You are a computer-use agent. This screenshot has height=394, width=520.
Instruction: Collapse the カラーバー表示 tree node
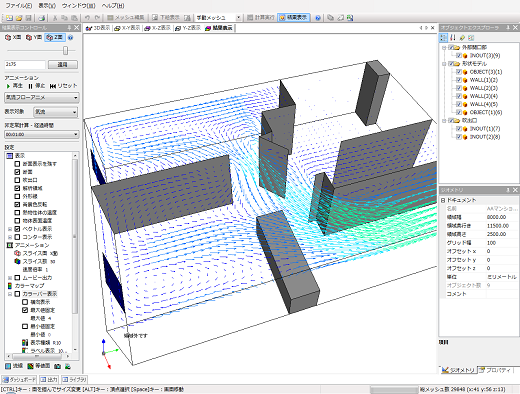click(10, 294)
